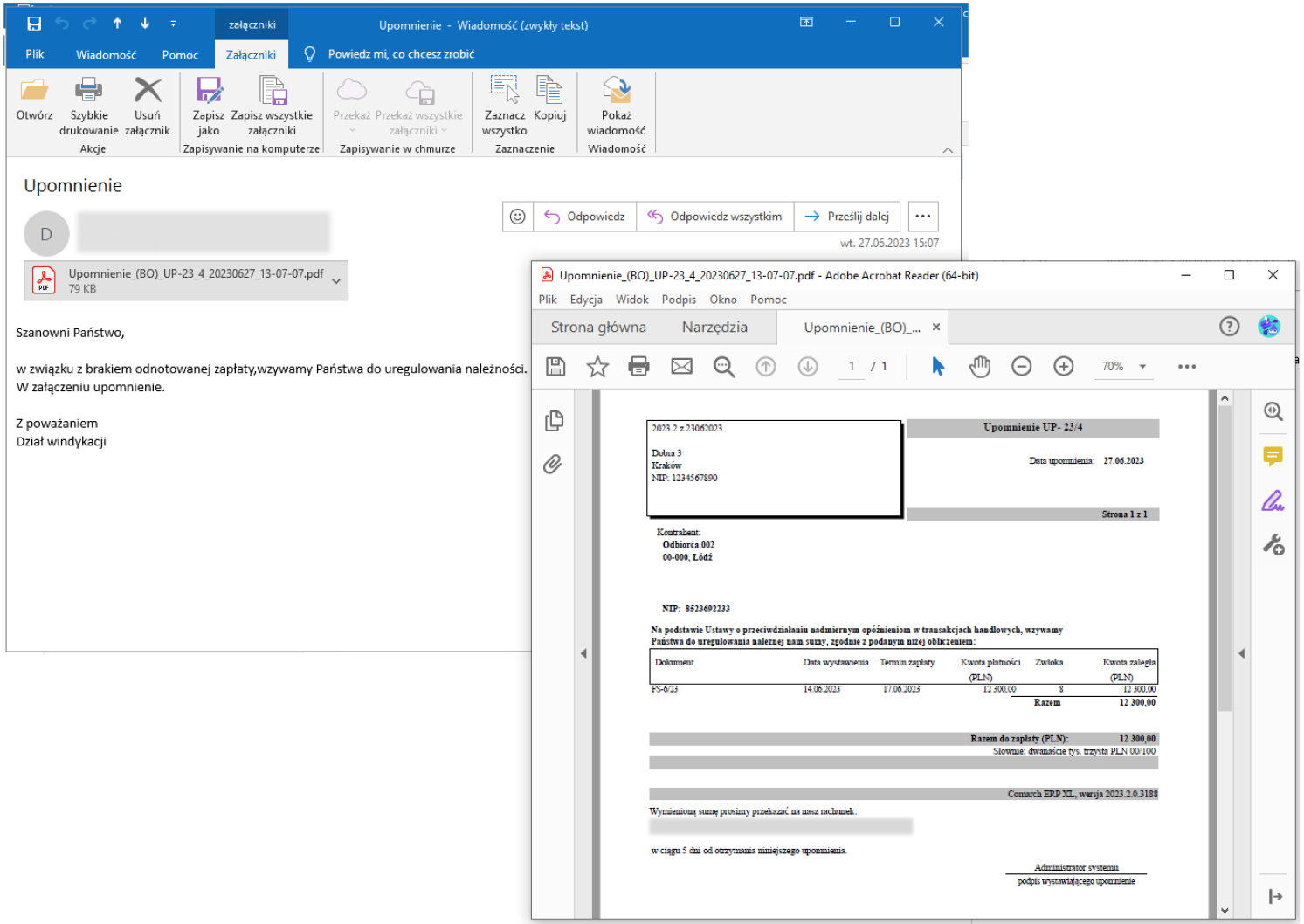This screenshot has width=1304, height=924.
Task: Click the comment sticky note tool icon
Action: 1273,457
